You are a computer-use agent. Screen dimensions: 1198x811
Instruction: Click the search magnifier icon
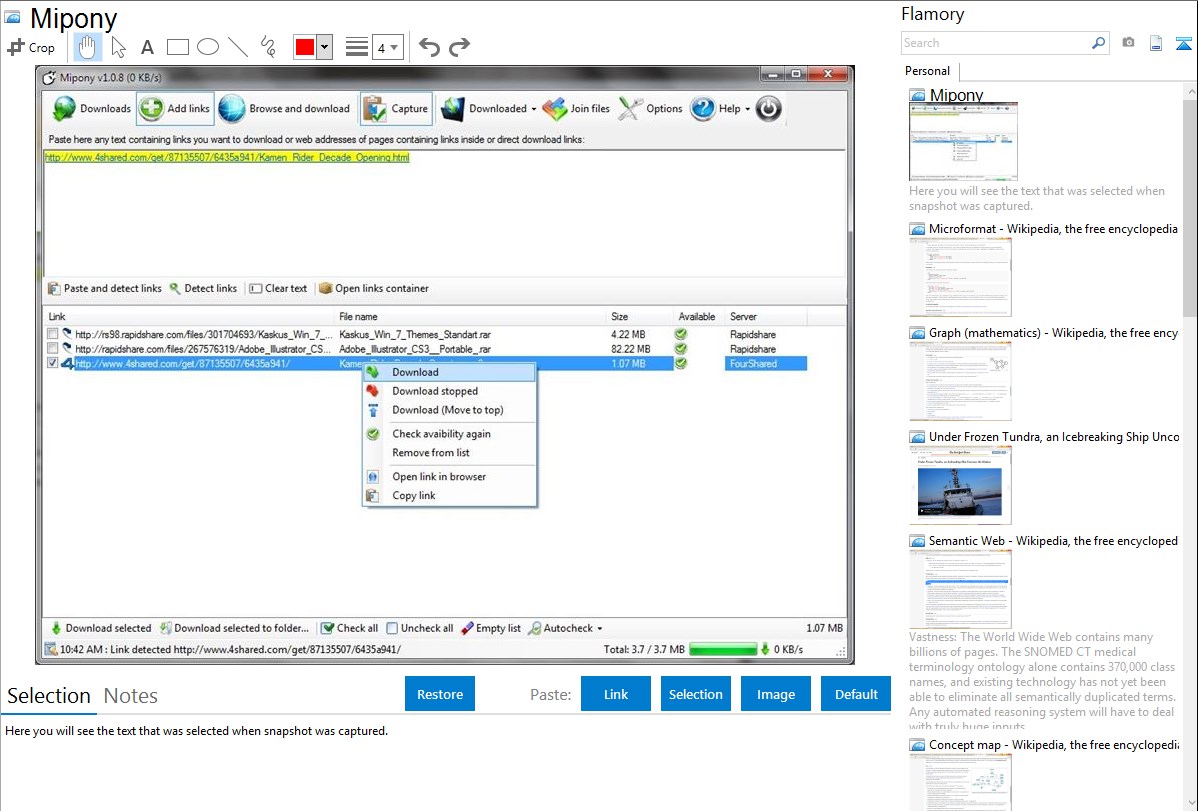click(1098, 43)
